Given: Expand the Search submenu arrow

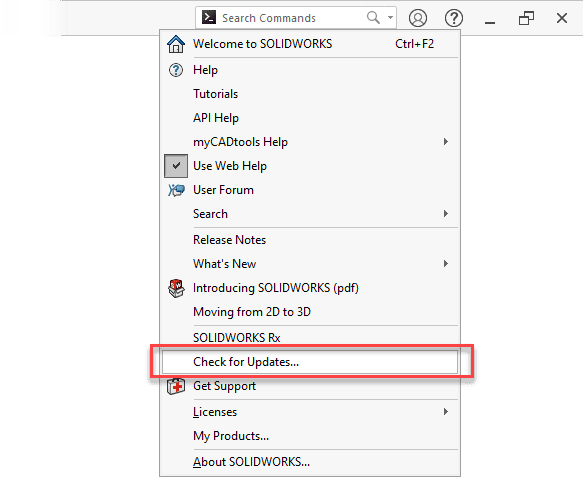Looking at the screenshot, I should point(445,213).
